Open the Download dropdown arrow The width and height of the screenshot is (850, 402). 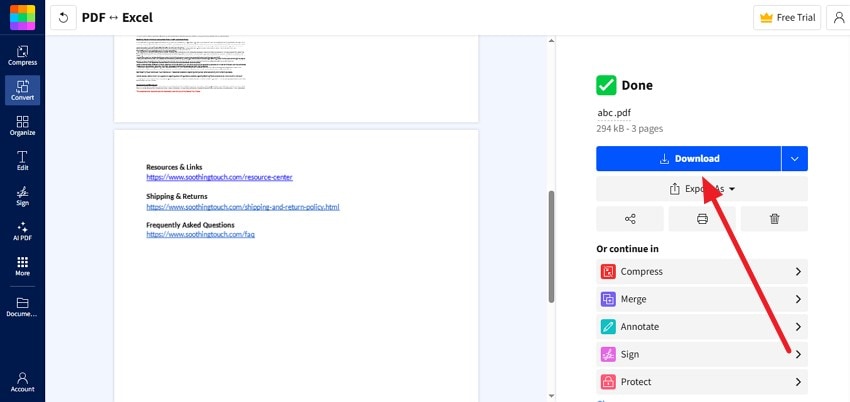[x=795, y=159]
